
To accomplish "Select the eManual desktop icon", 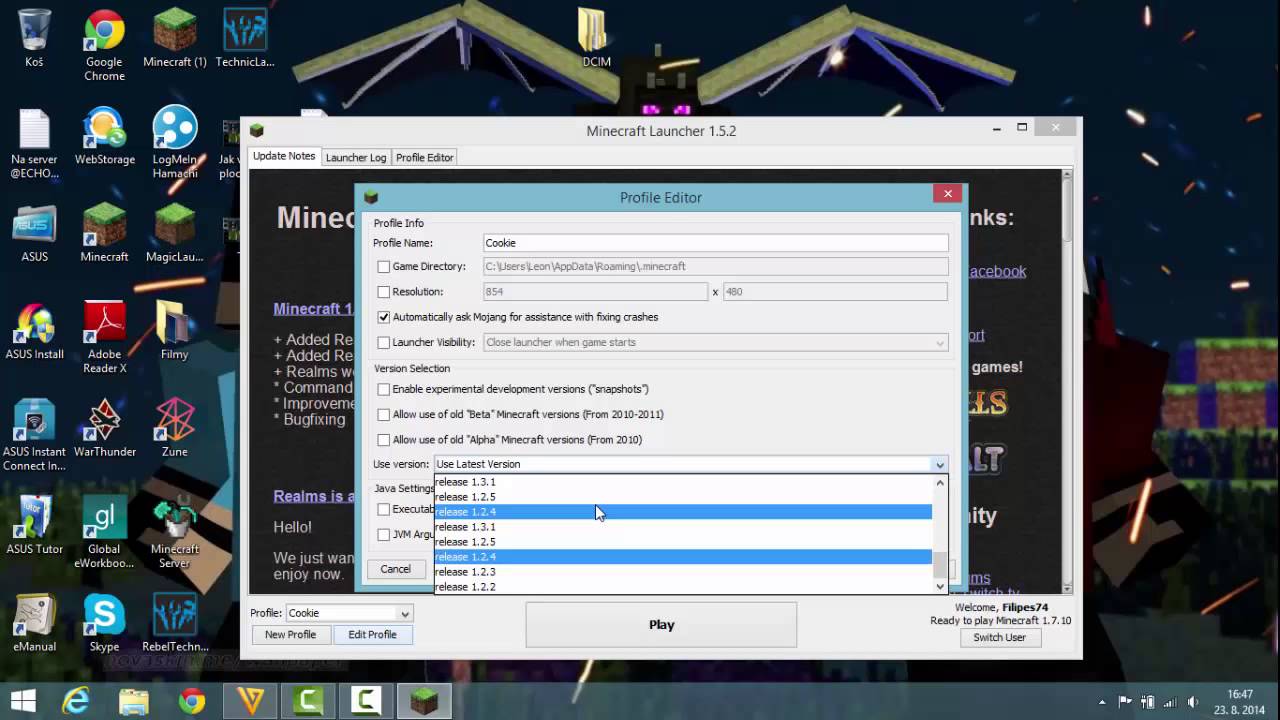I will pyautogui.click(x=34, y=623).
